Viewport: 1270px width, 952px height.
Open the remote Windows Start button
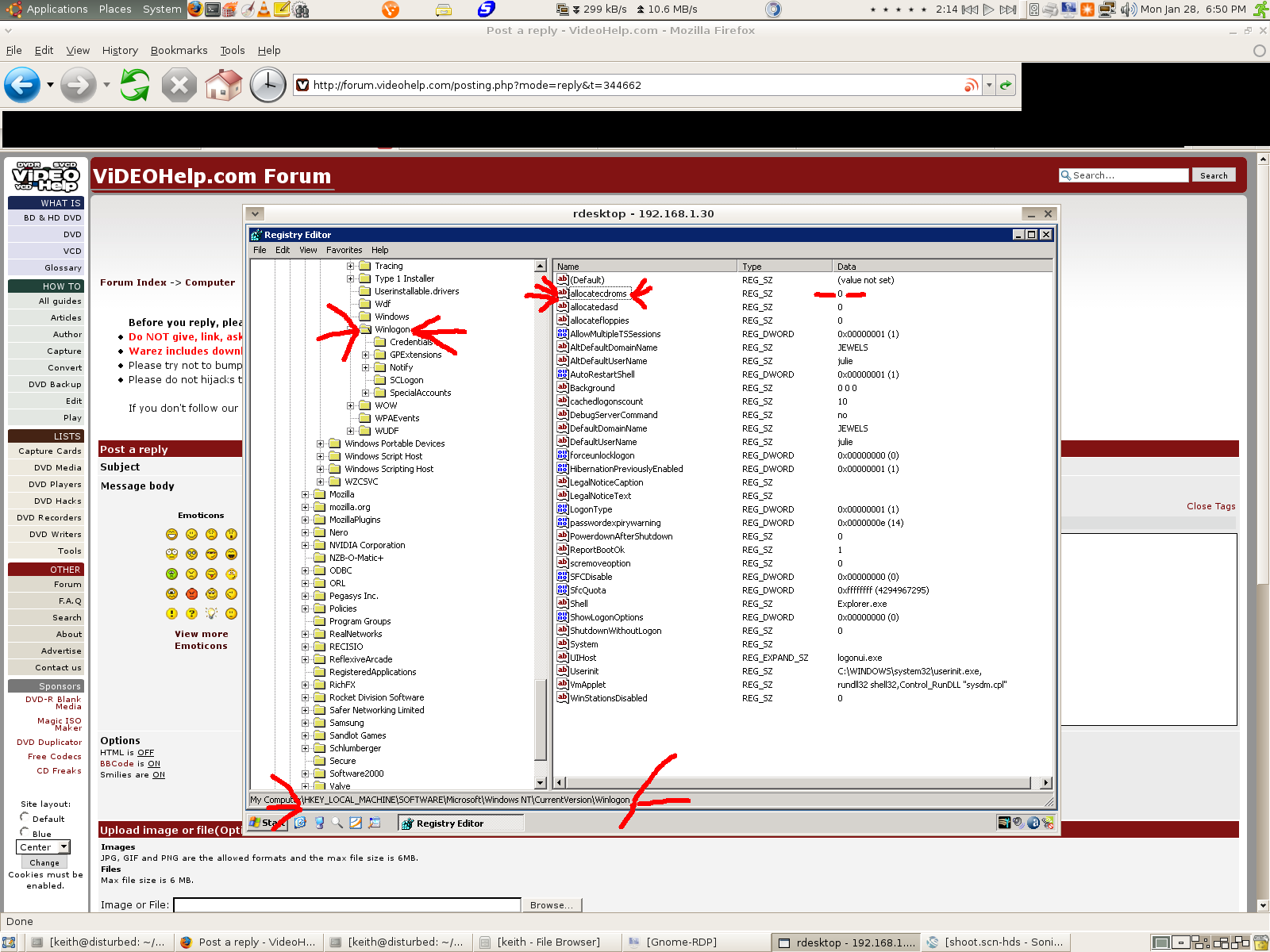[268, 823]
